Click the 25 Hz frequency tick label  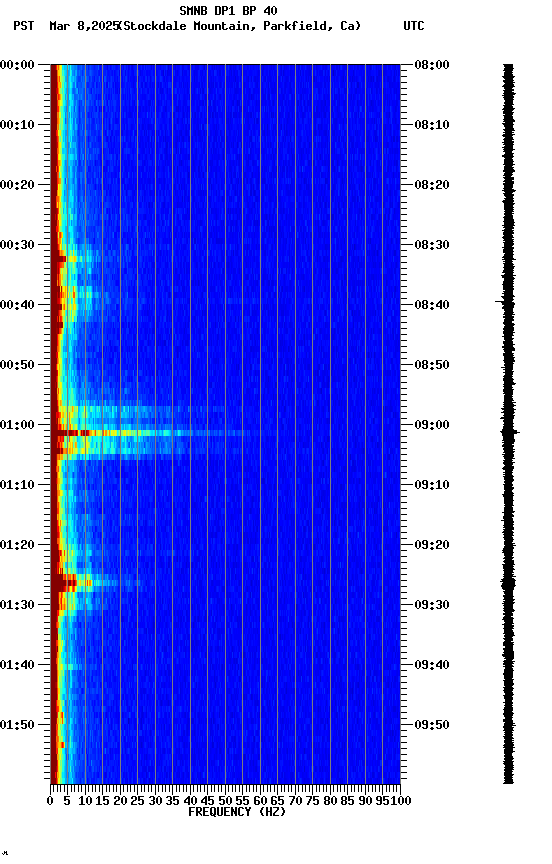(x=137, y=801)
